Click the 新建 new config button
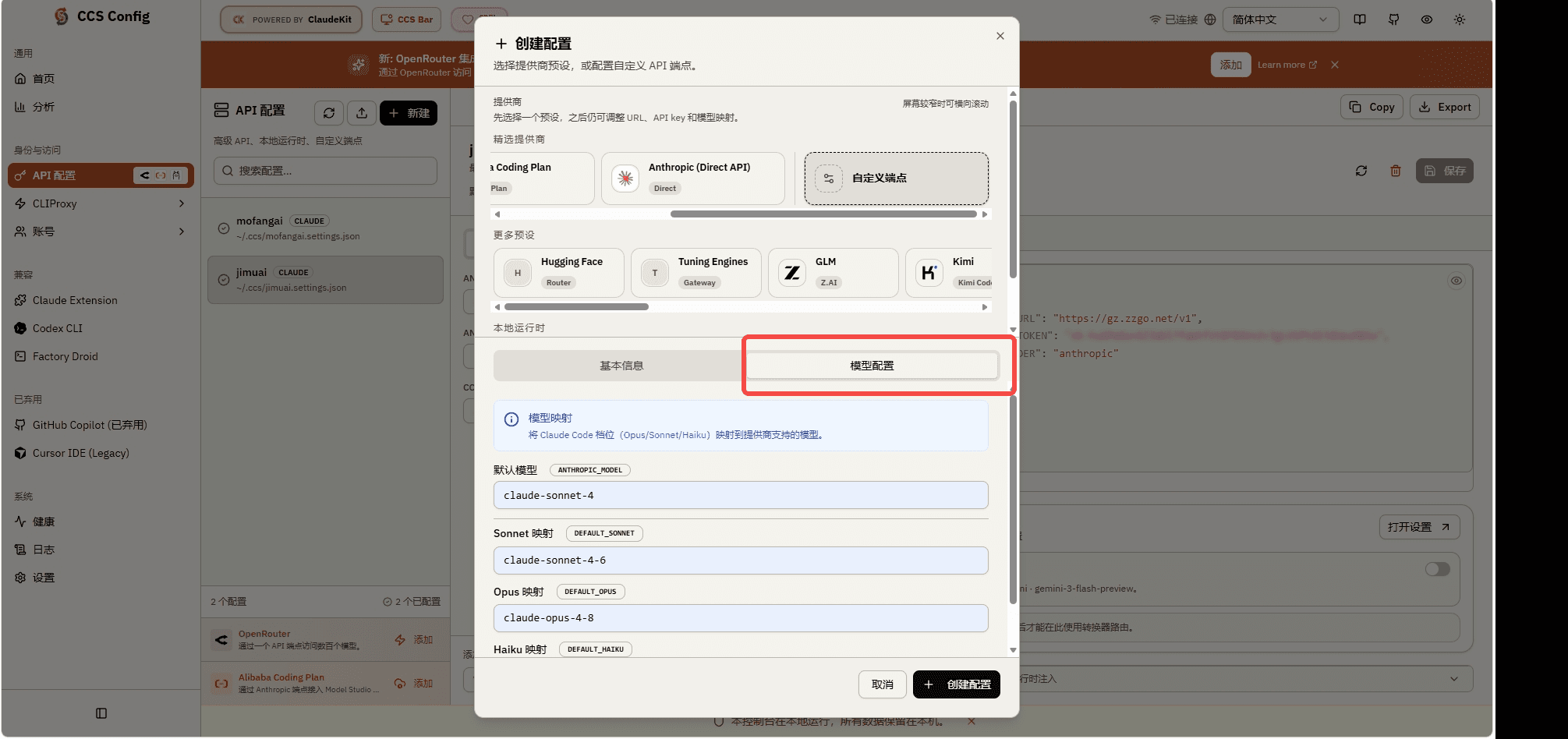1568x739 pixels. pos(409,113)
